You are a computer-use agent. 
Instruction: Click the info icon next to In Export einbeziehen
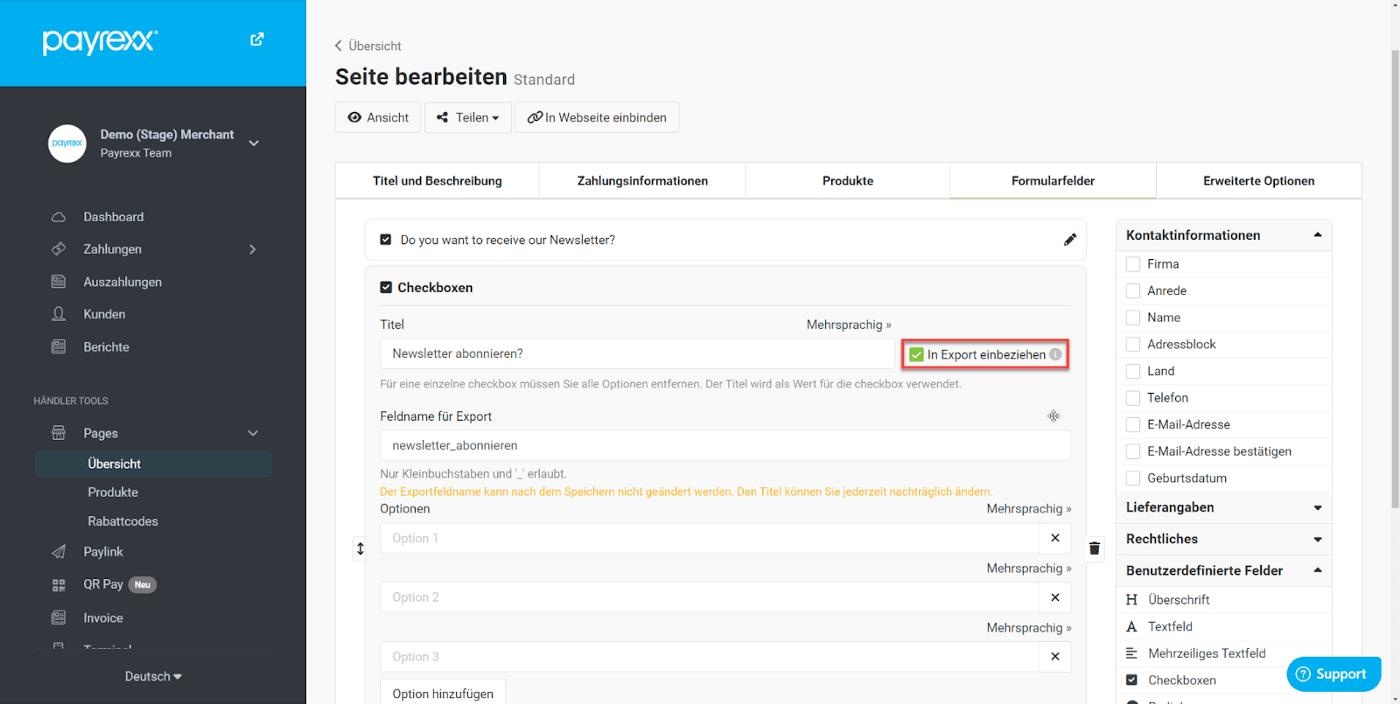[x=1055, y=355]
